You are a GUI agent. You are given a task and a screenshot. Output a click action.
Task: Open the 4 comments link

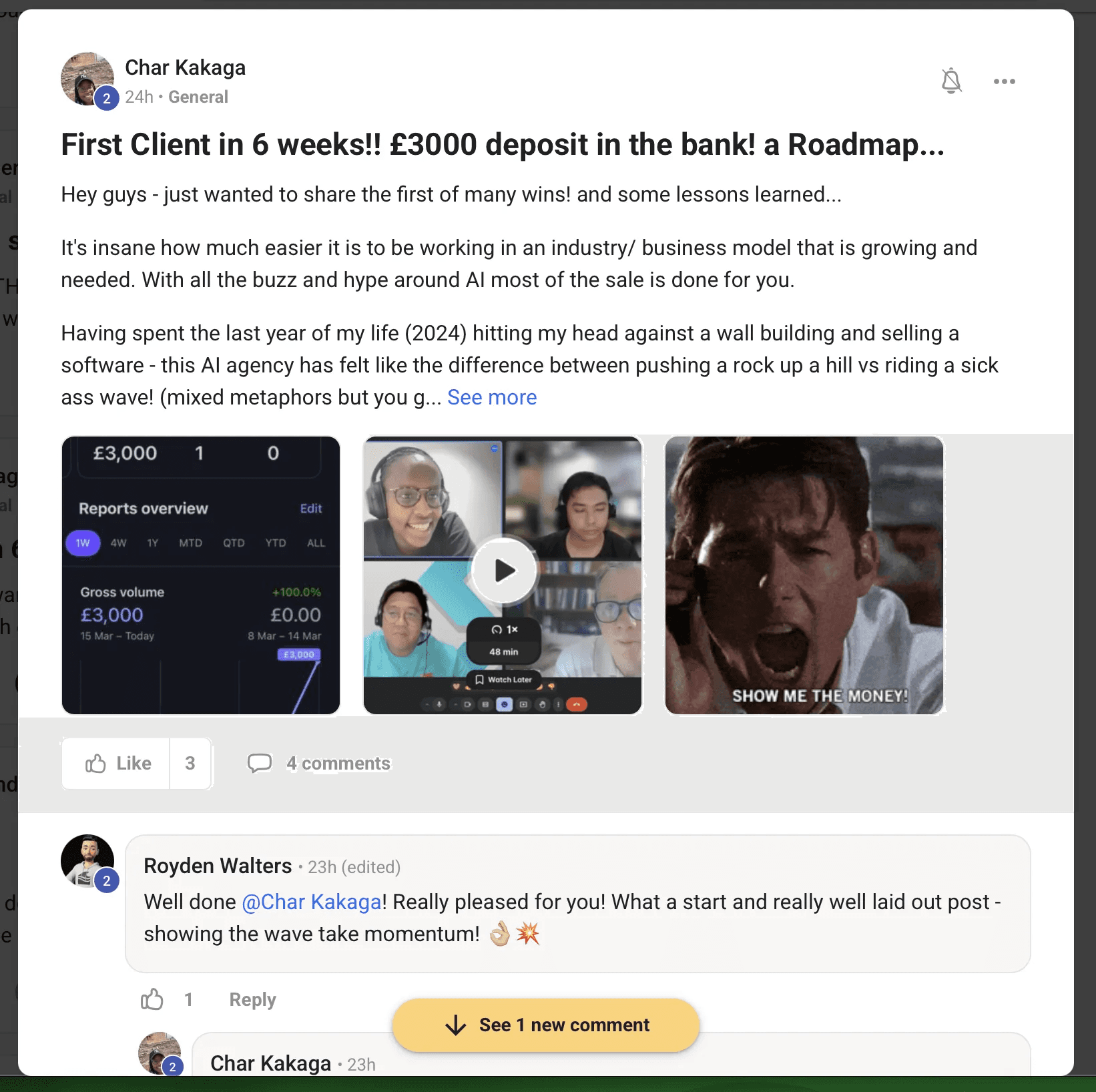click(338, 764)
